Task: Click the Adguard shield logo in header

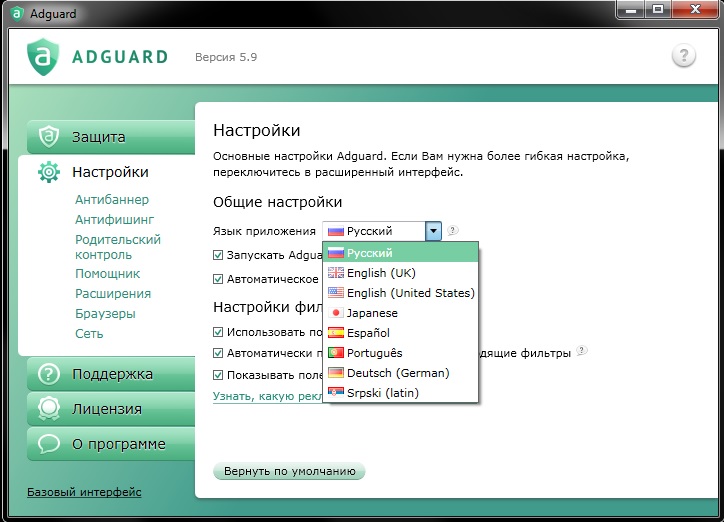Action: [42, 57]
